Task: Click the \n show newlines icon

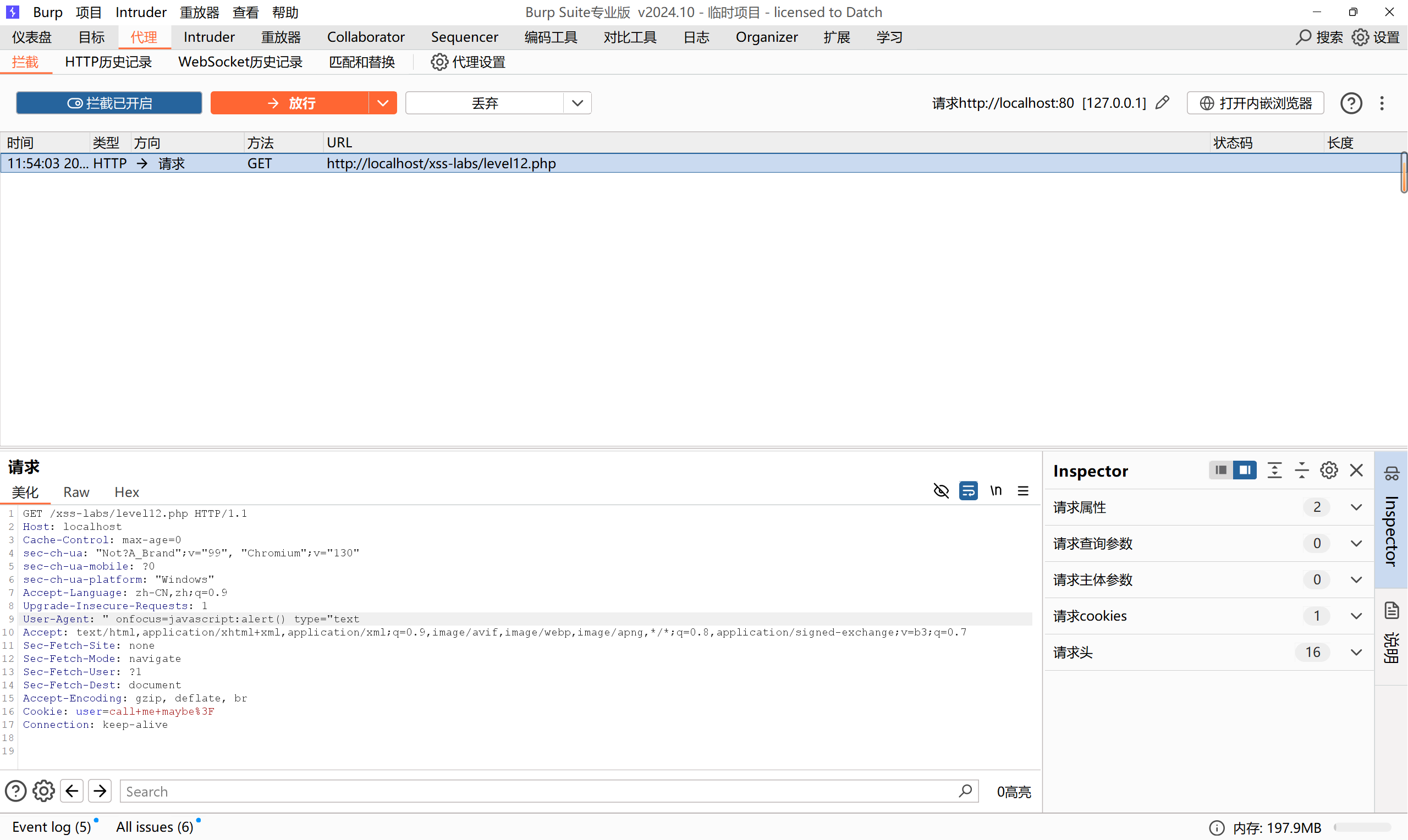Action: (x=996, y=491)
